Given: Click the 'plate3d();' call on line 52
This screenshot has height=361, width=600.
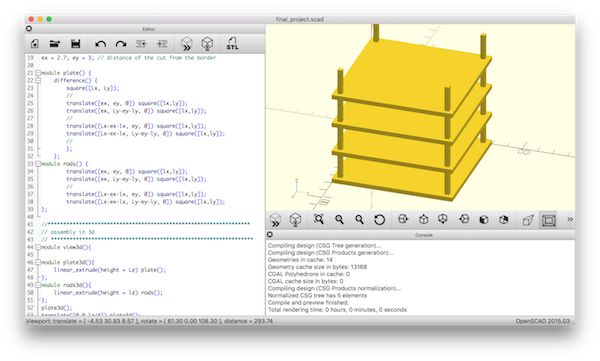Looking at the screenshot, I should pyautogui.click(x=57, y=308).
